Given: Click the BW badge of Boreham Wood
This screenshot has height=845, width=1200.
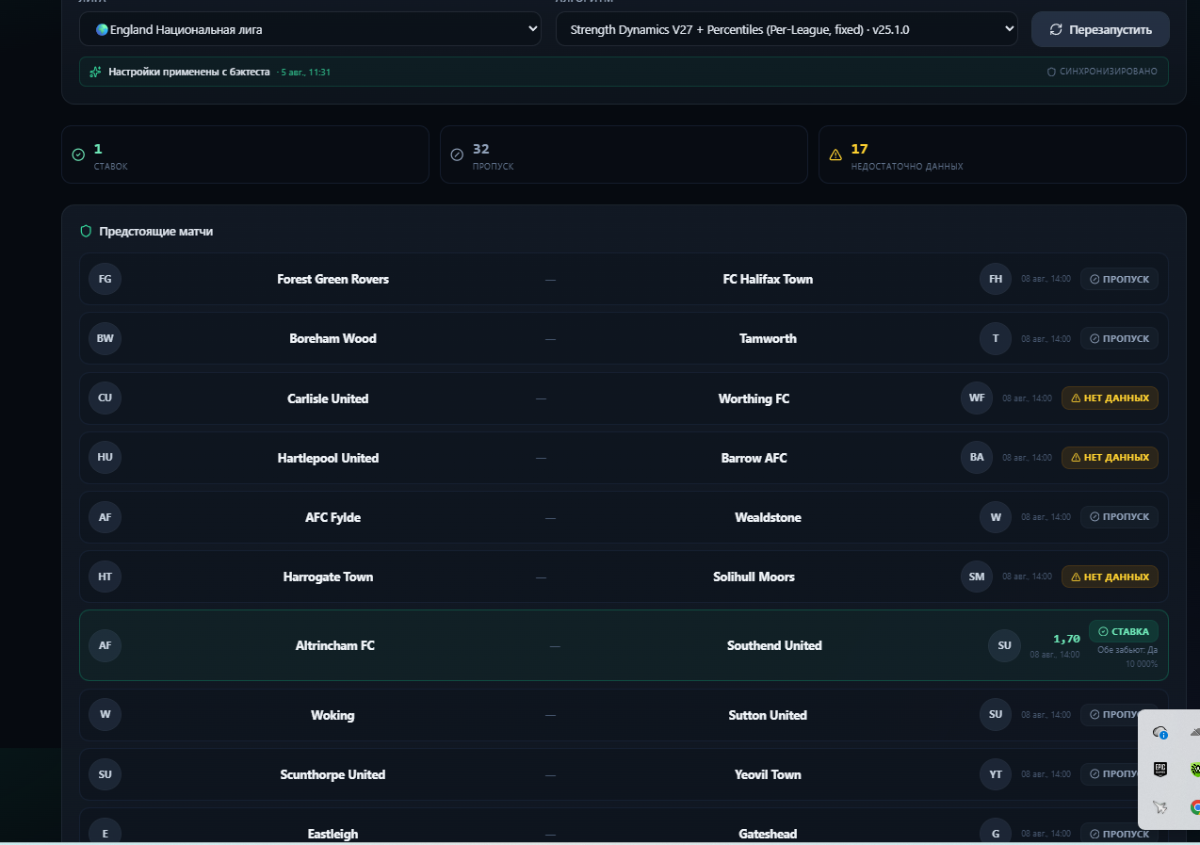Looking at the screenshot, I should (105, 338).
